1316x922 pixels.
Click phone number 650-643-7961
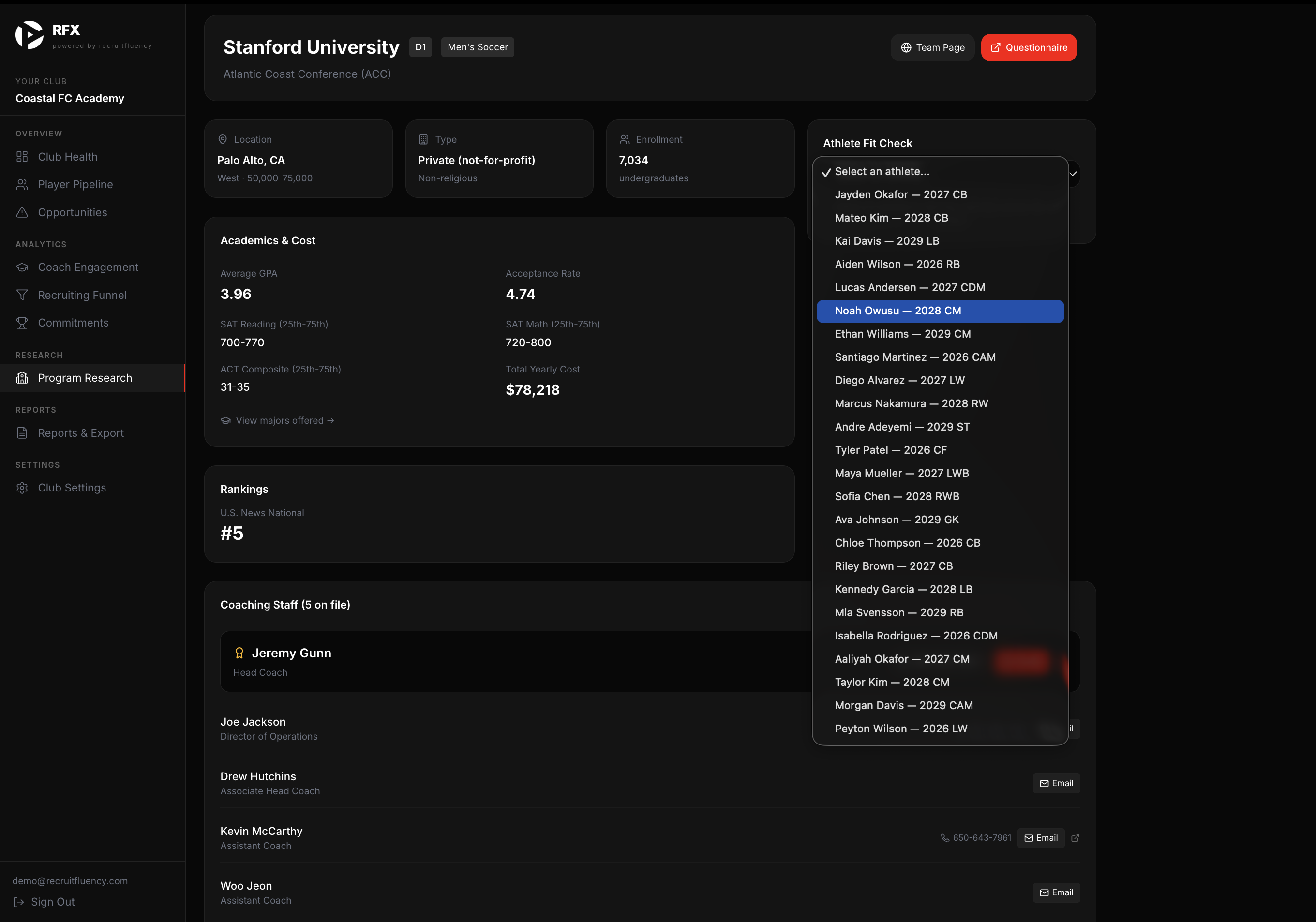click(x=982, y=838)
